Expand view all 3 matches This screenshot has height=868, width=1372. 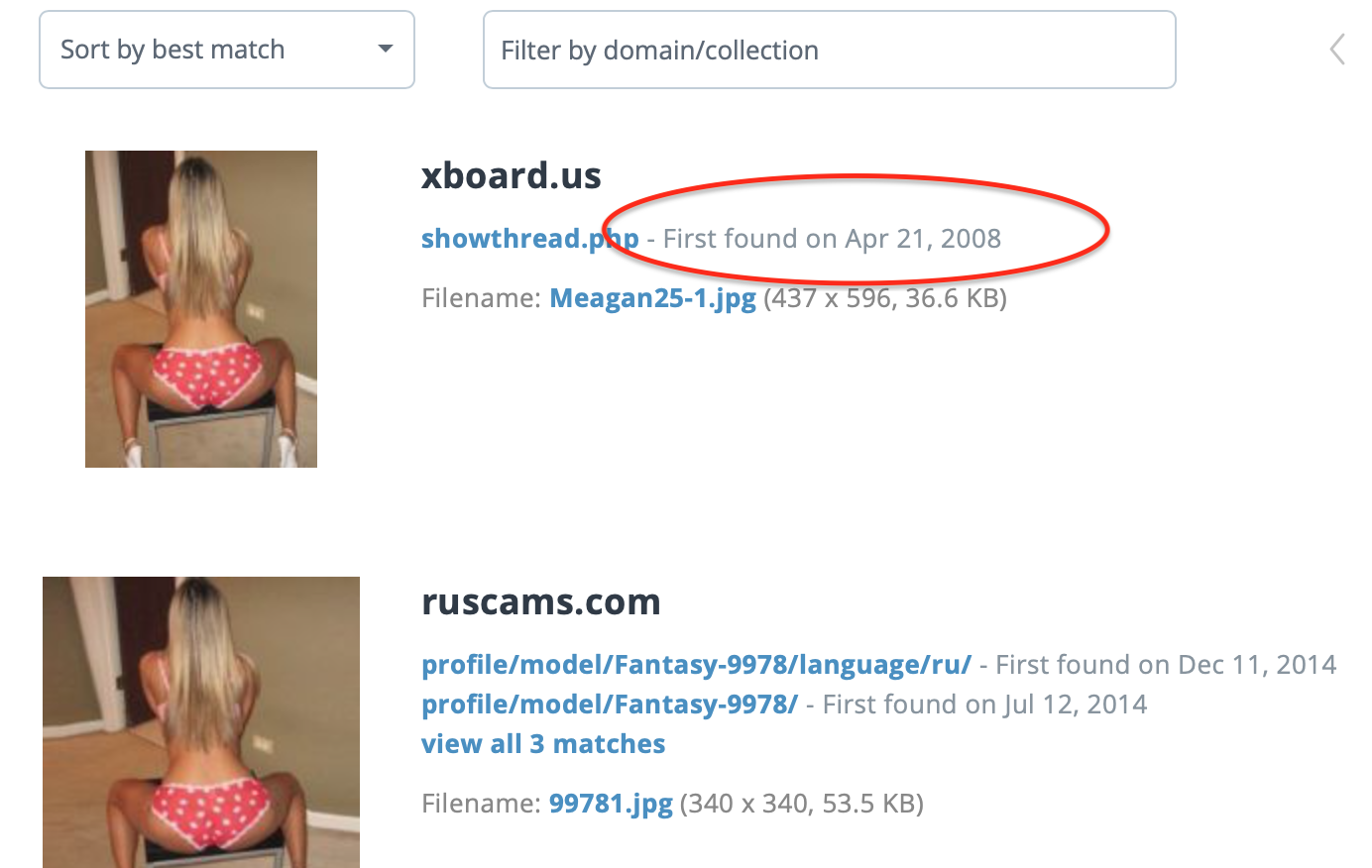click(543, 744)
